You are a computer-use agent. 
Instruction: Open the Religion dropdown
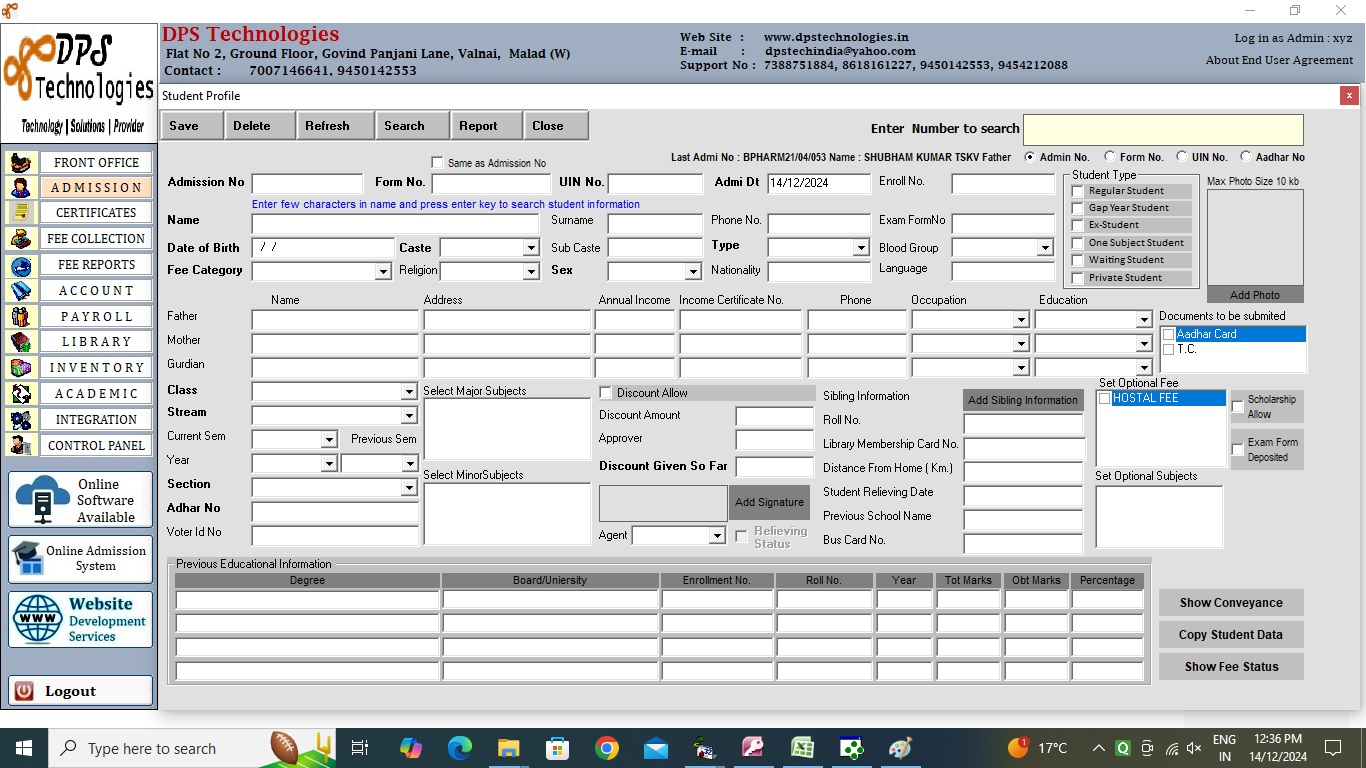click(x=531, y=271)
